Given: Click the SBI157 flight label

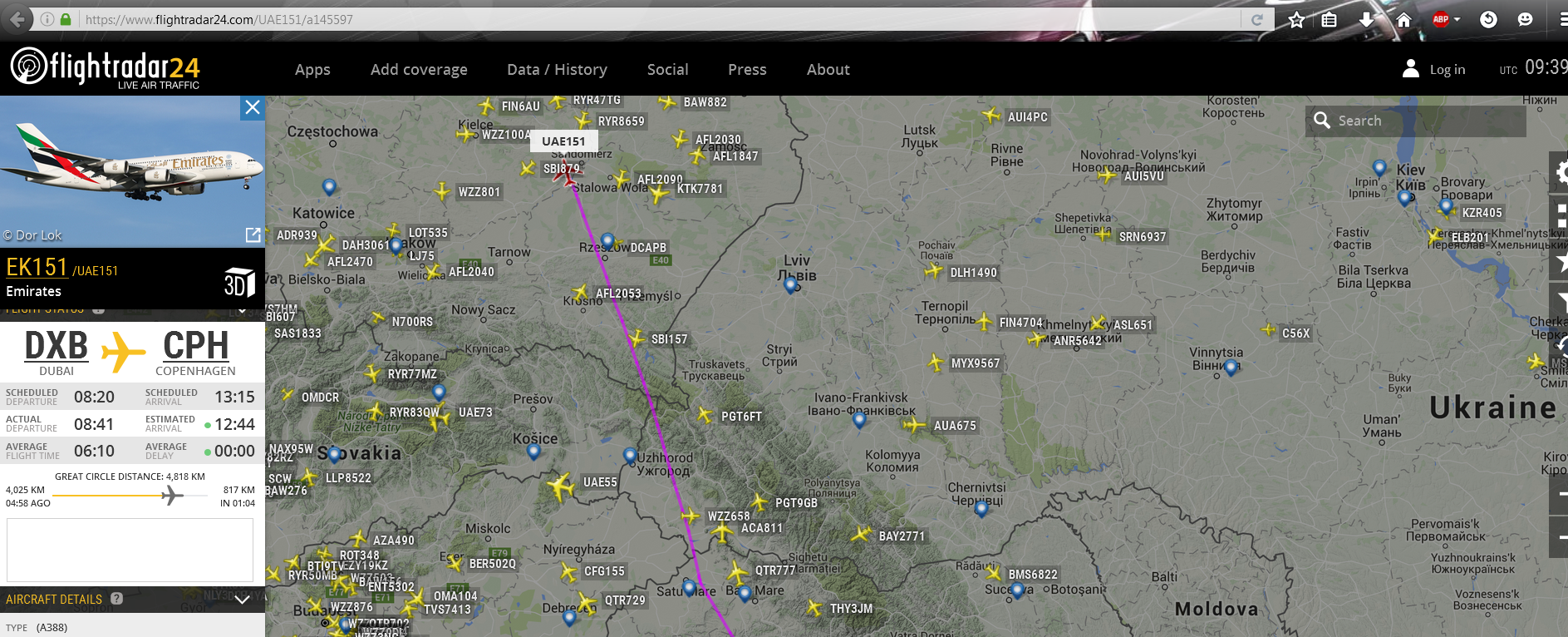Looking at the screenshot, I should (x=669, y=339).
